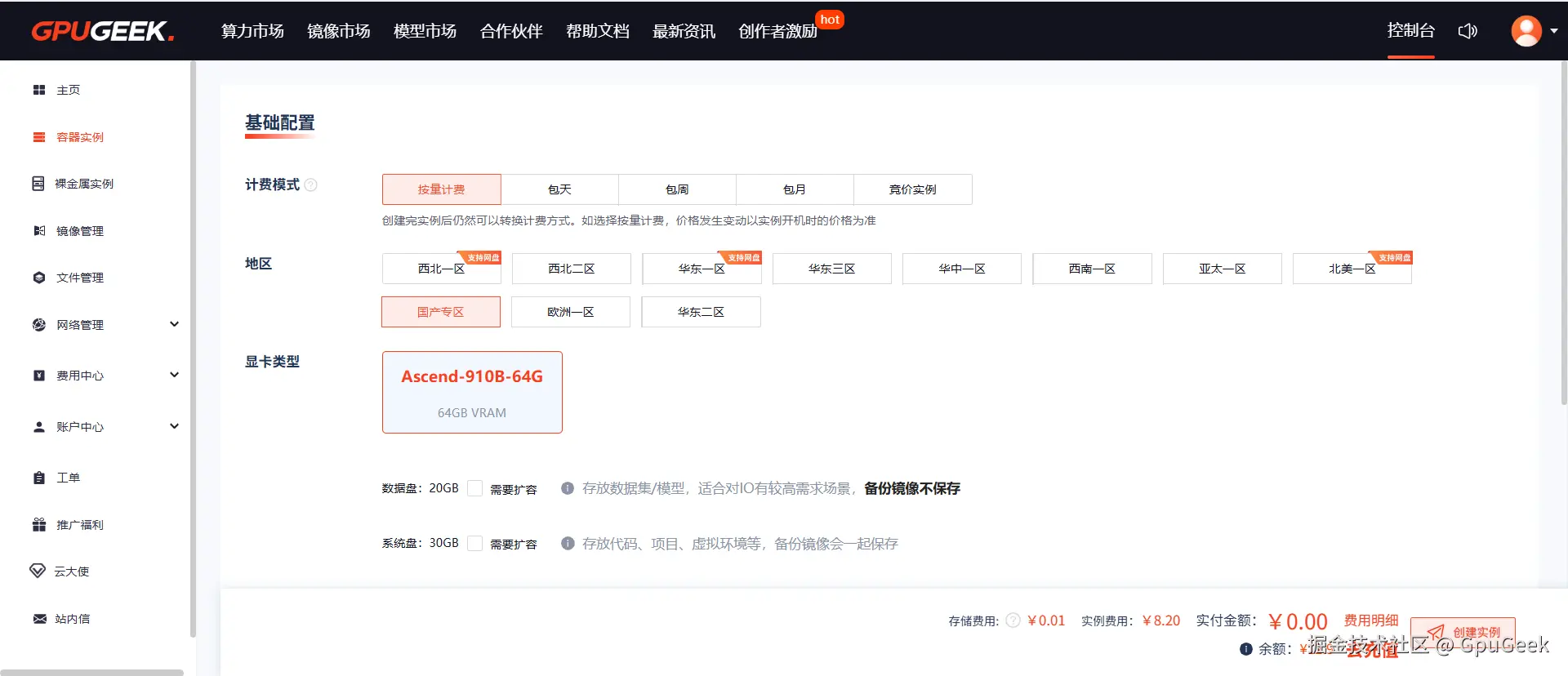Open the user avatar menu

click(x=1526, y=31)
